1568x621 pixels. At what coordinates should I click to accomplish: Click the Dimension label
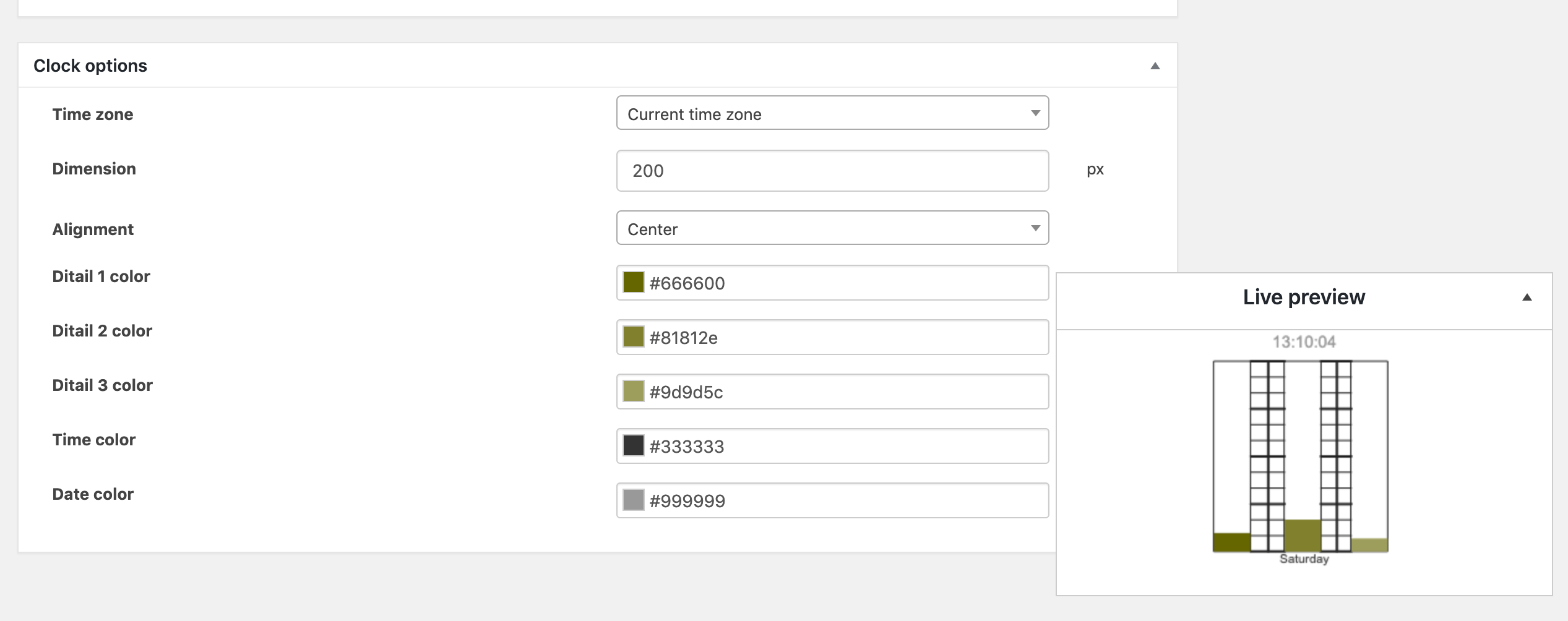pos(94,169)
